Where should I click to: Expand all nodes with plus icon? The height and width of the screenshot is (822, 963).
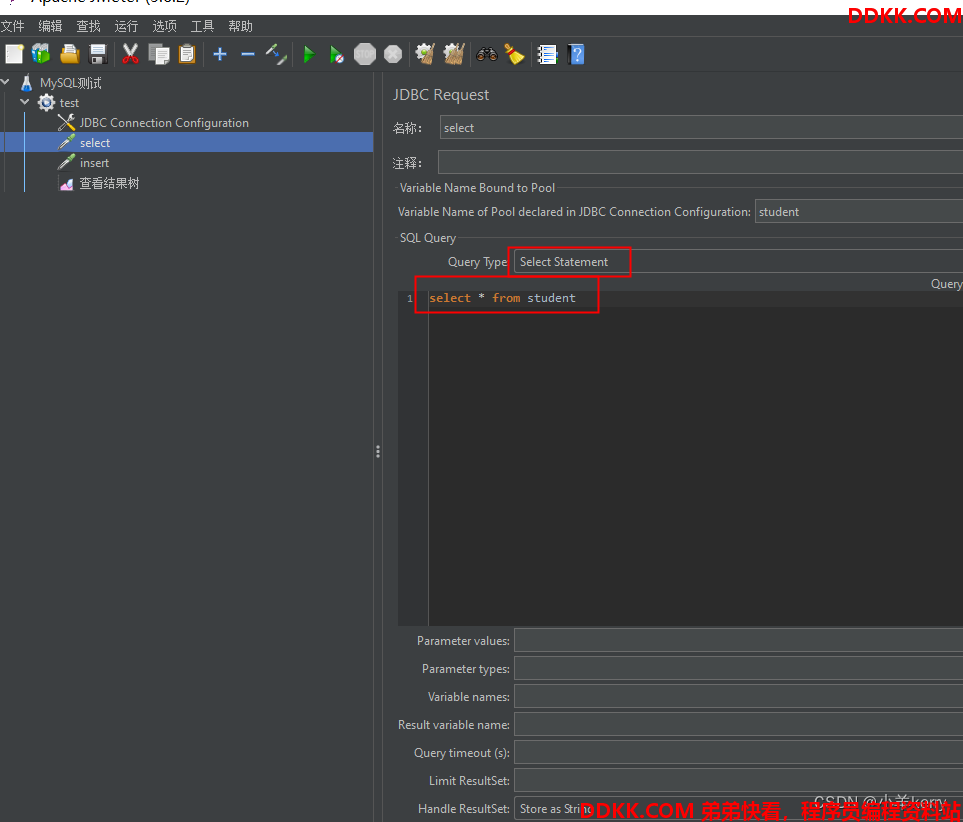[220, 54]
